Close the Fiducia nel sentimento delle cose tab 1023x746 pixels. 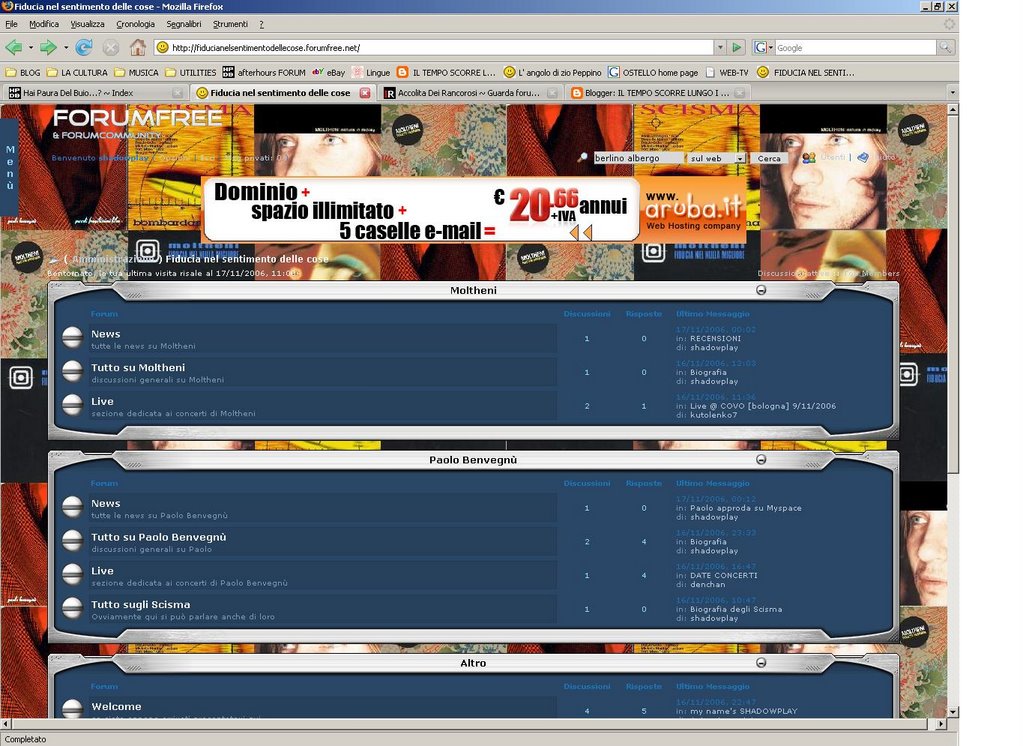pyautogui.click(x=365, y=93)
